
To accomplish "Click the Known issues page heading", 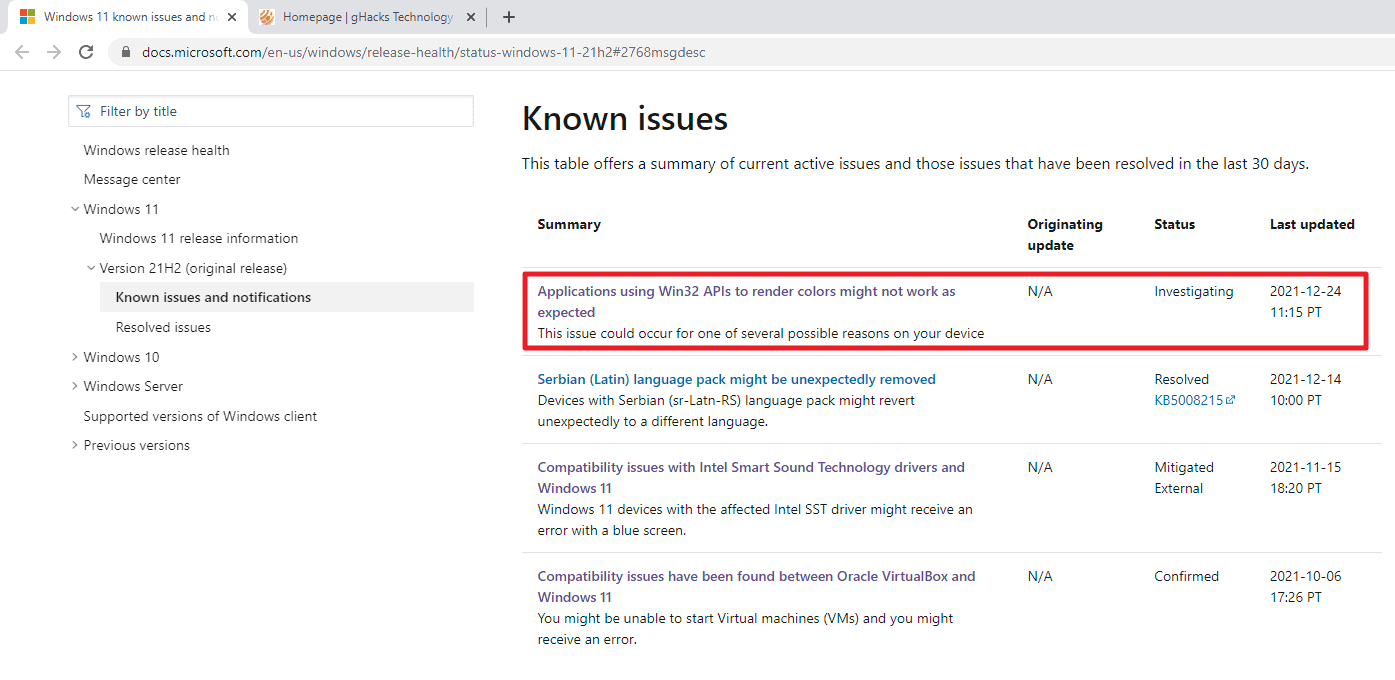I will tap(625, 119).
